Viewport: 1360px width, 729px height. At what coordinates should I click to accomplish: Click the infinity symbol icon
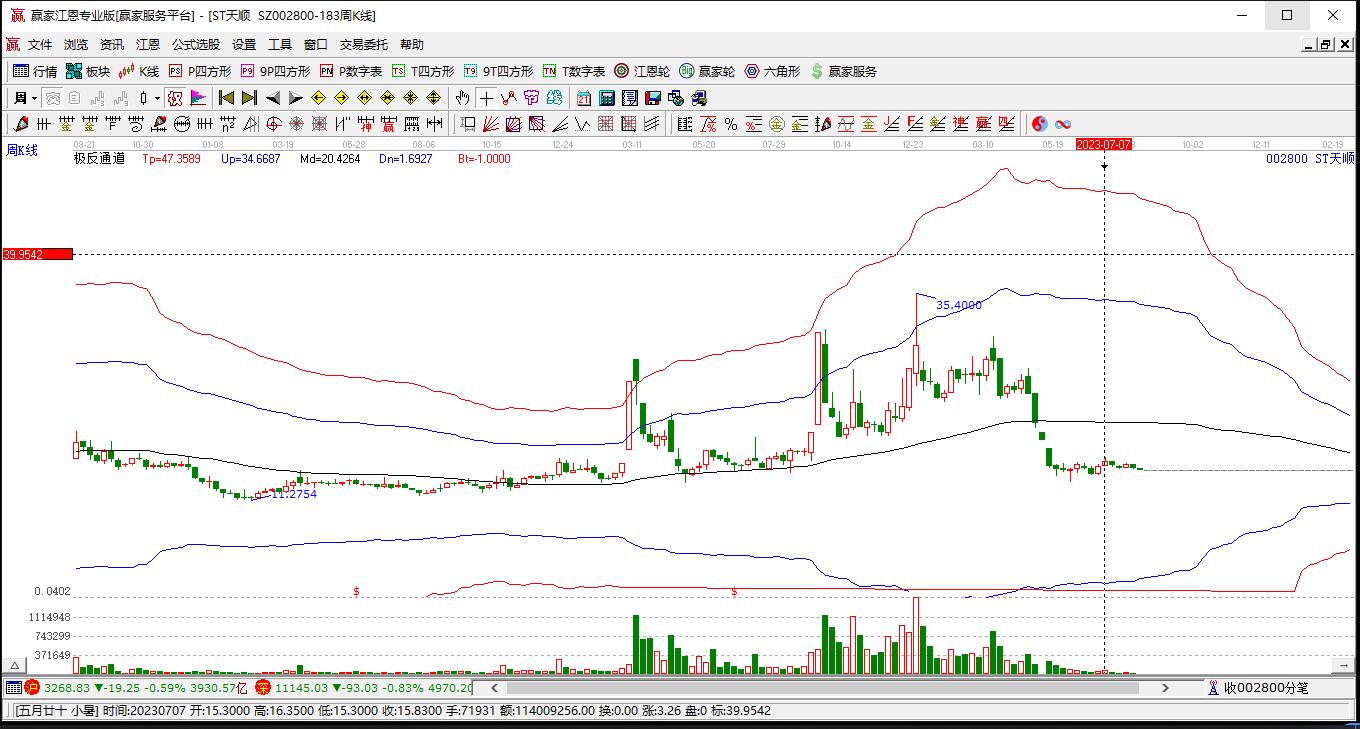pos(1063,124)
